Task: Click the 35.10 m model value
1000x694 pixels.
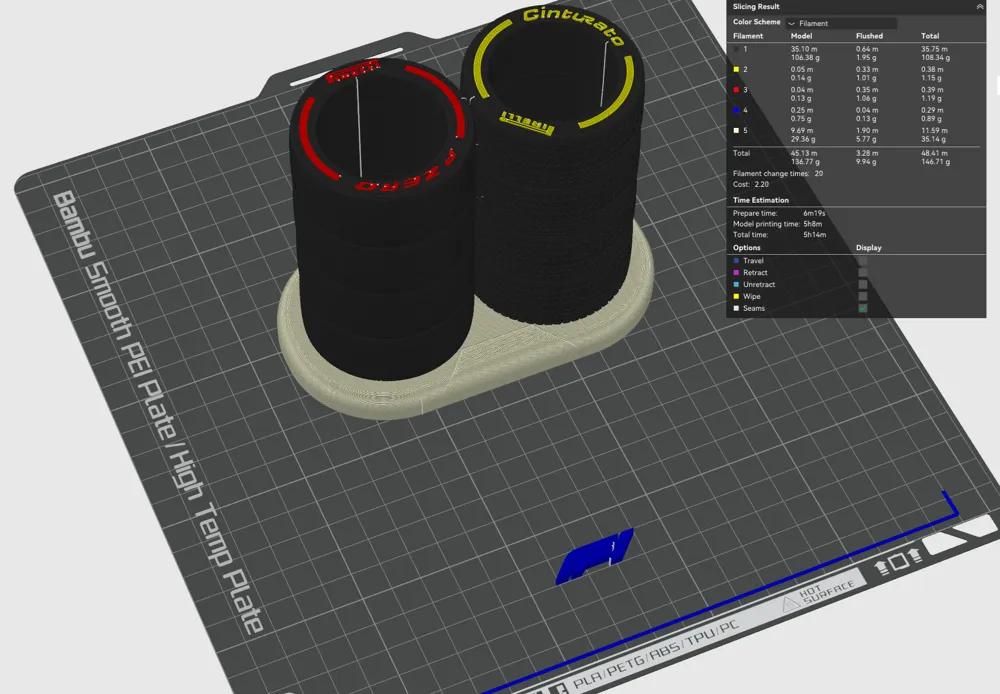Action: coord(804,49)
